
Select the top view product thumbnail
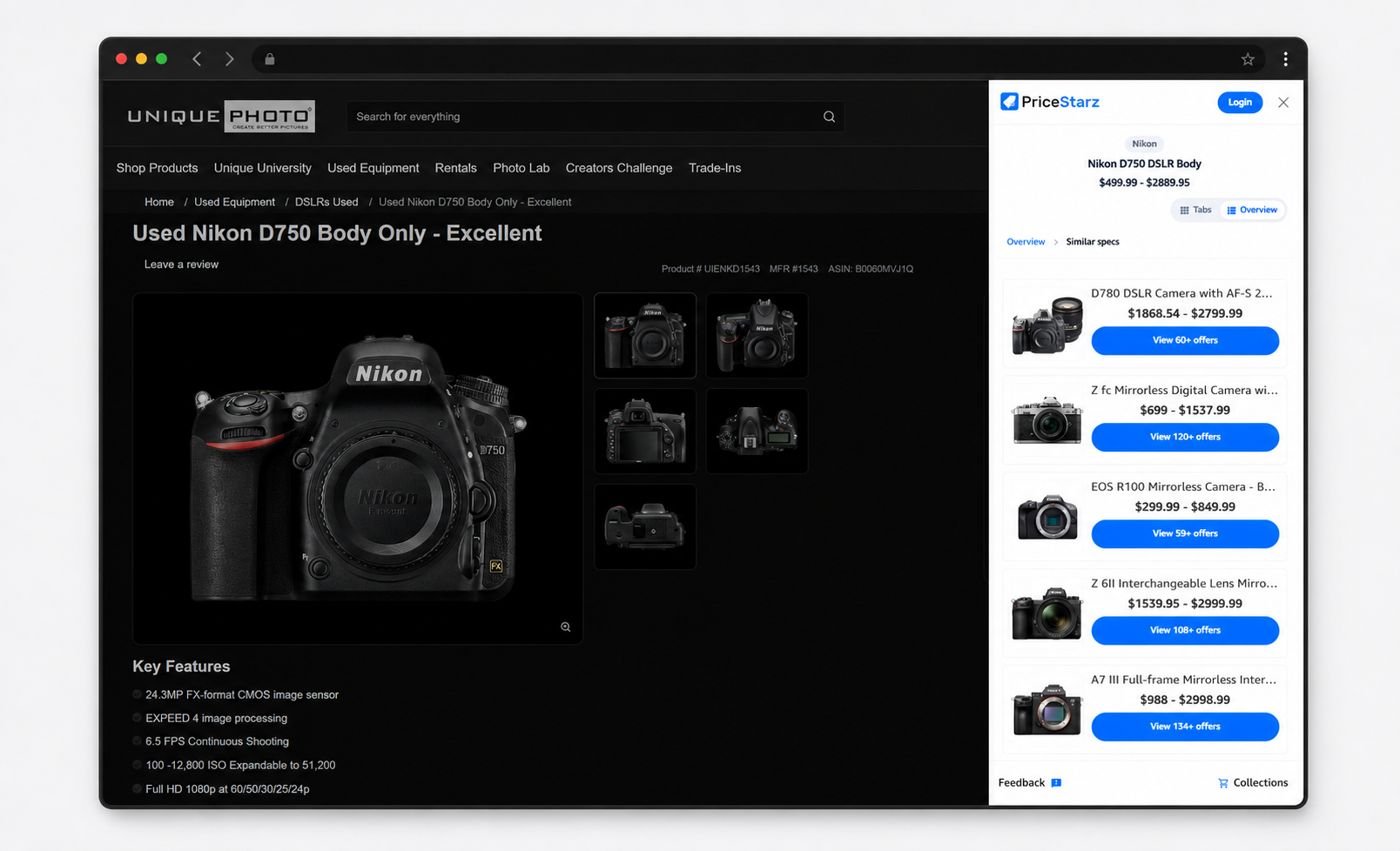pos(757,432)
